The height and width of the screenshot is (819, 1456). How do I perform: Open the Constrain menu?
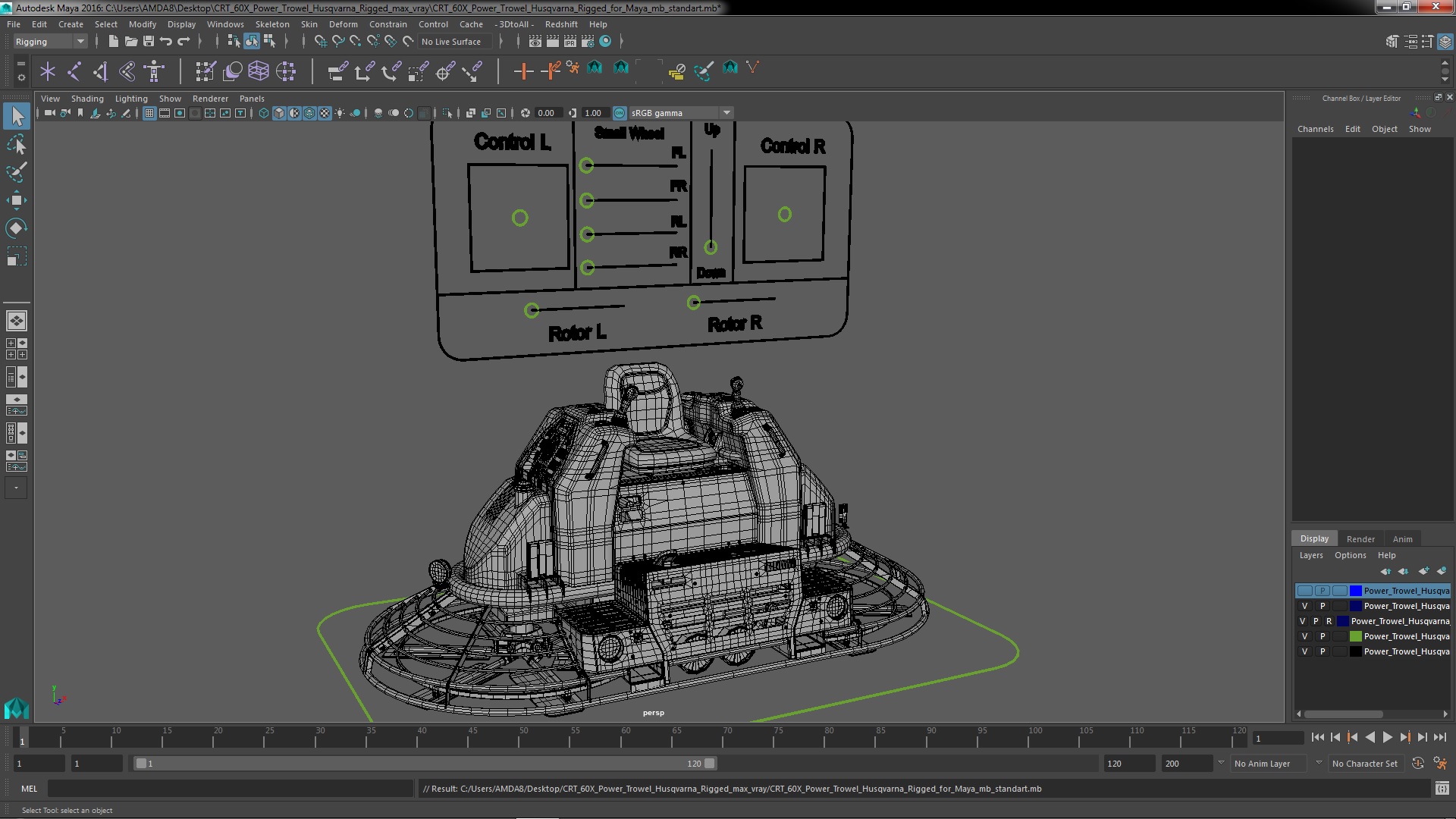click(388, 24)
